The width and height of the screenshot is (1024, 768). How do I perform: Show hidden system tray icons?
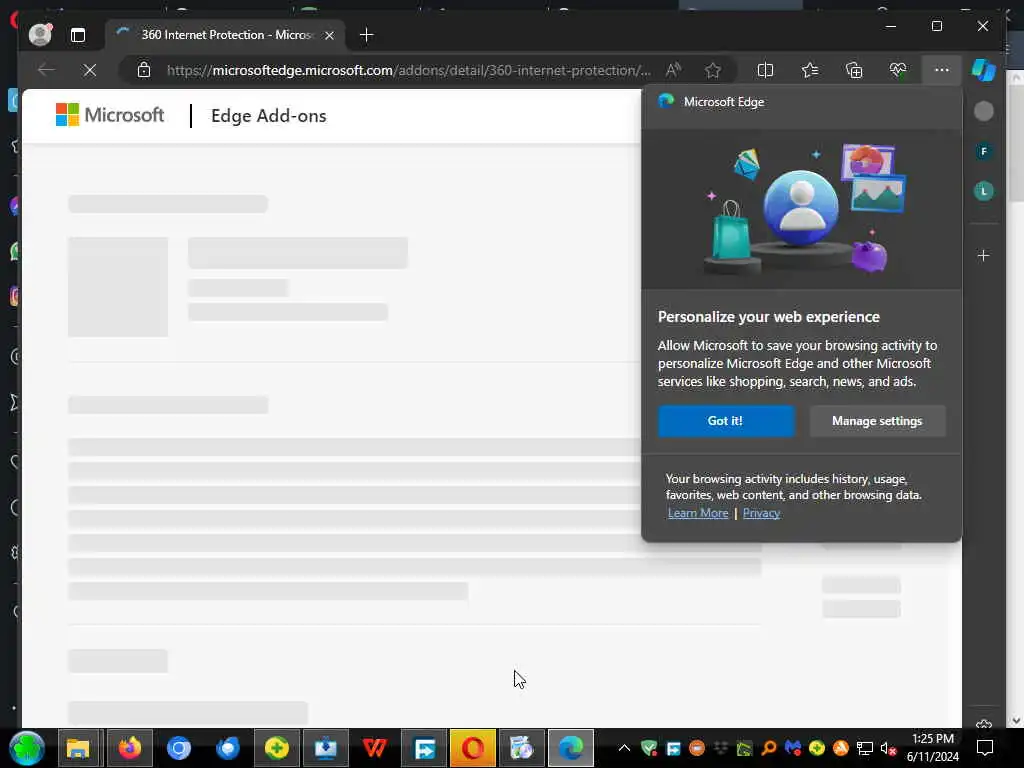point(624,748)
